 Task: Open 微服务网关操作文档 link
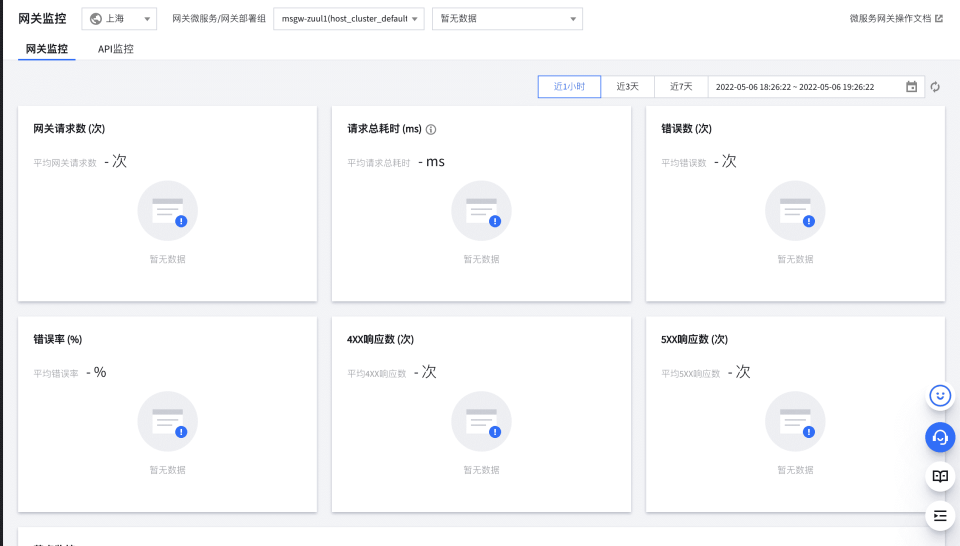coord(895,18)
